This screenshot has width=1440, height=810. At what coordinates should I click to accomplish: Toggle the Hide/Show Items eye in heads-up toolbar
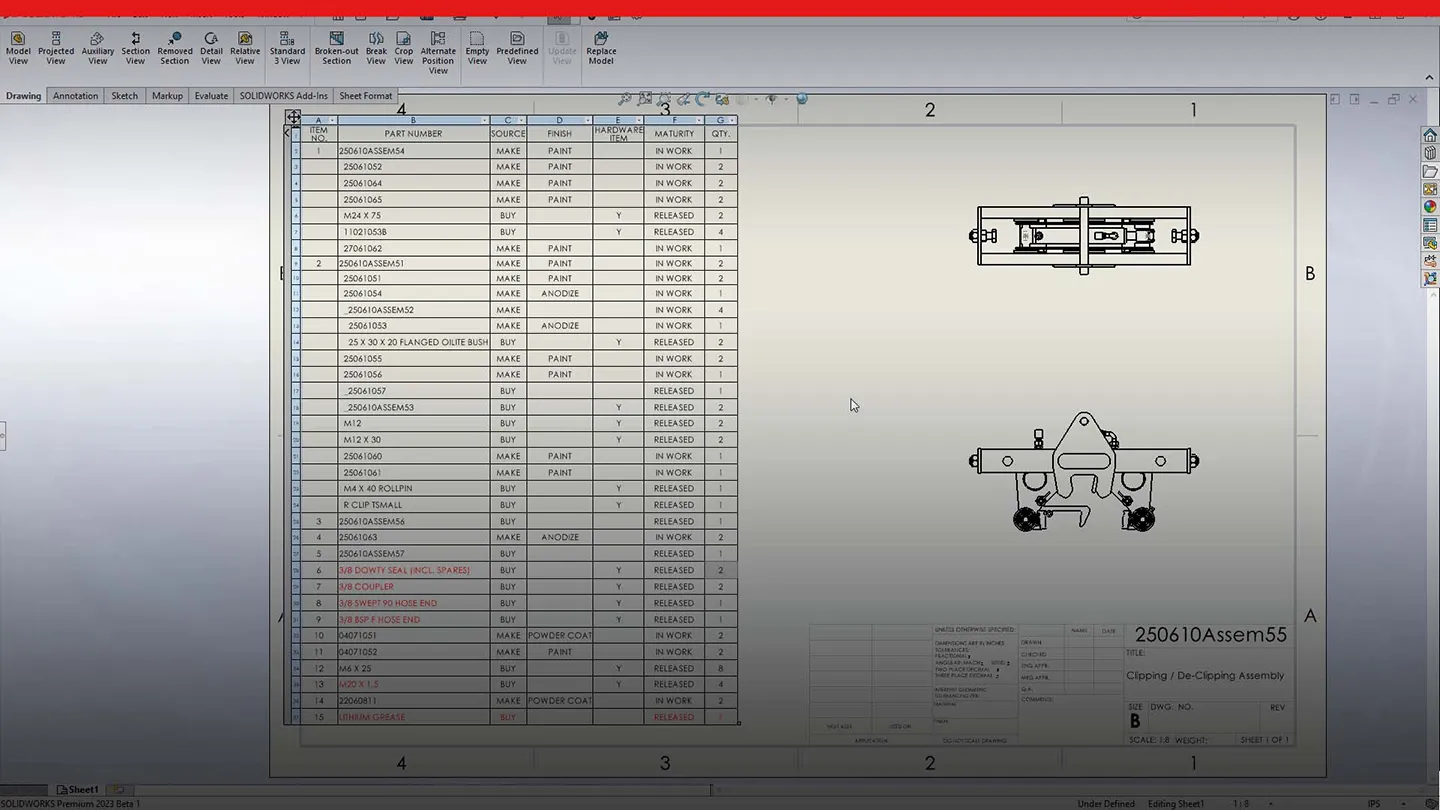tap(772, 99)
